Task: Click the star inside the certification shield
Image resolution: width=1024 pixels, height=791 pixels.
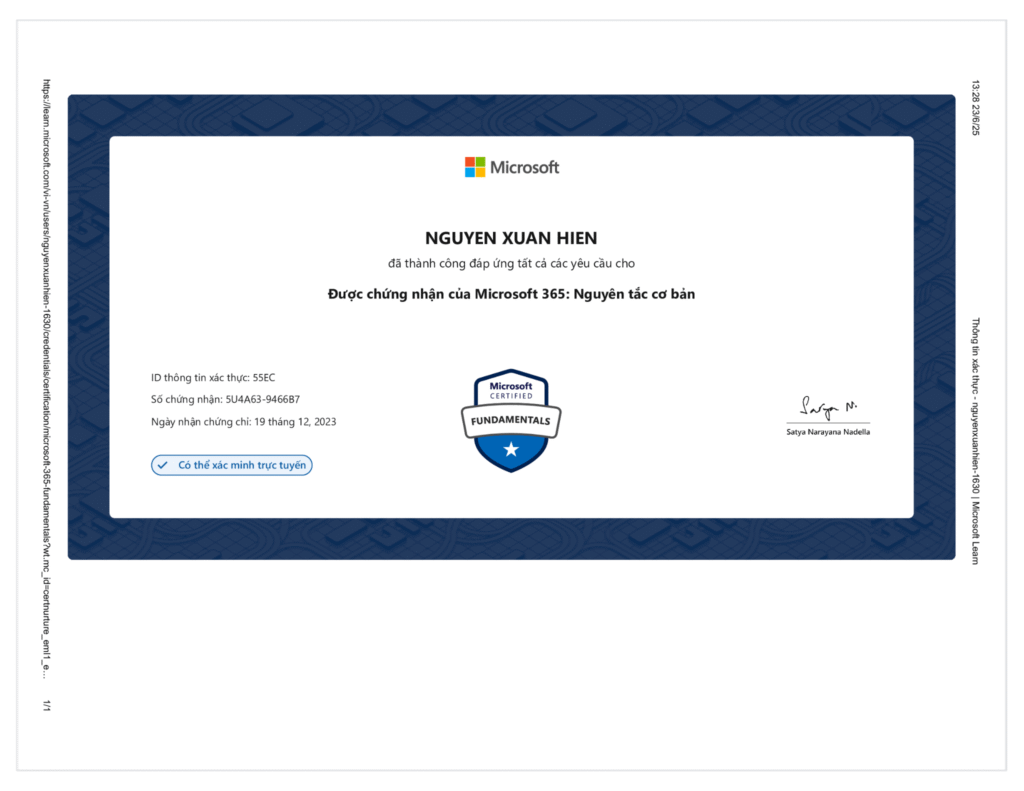Action: click(510, 450)
